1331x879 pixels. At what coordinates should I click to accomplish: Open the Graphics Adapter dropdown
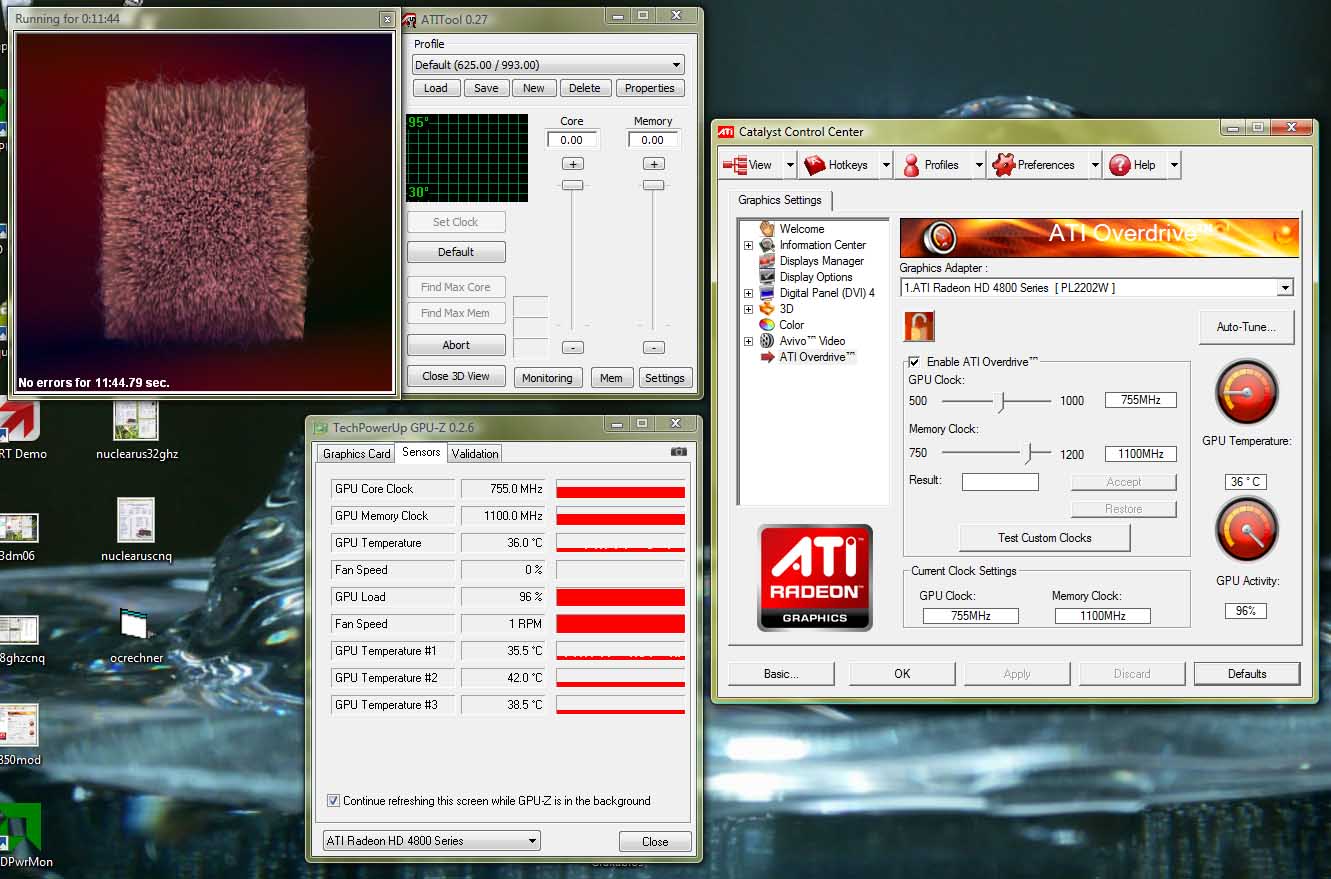tap(1284, 288)
